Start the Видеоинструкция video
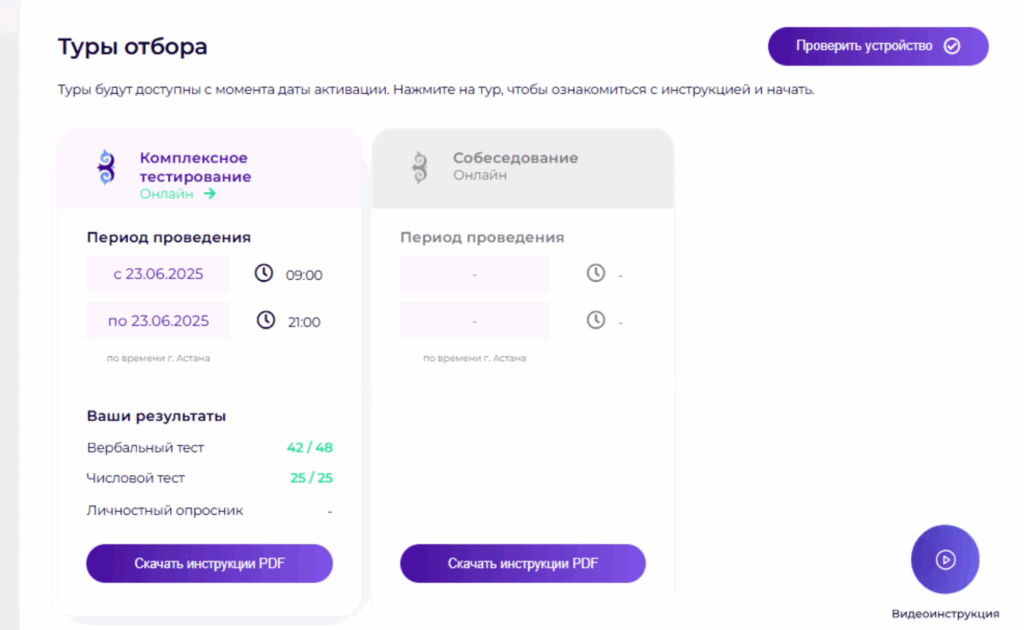Screen dimensions: 1024x630 point(944,559)
